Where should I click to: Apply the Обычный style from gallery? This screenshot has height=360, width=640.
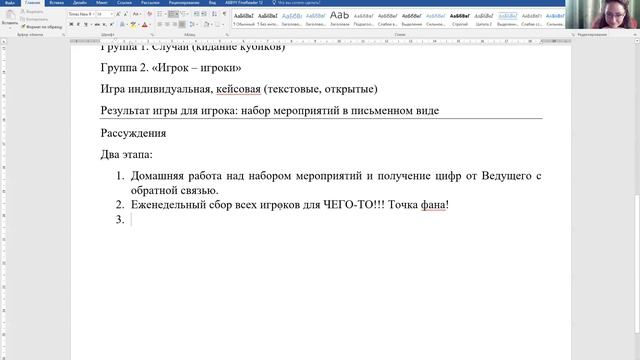point(244,19)
